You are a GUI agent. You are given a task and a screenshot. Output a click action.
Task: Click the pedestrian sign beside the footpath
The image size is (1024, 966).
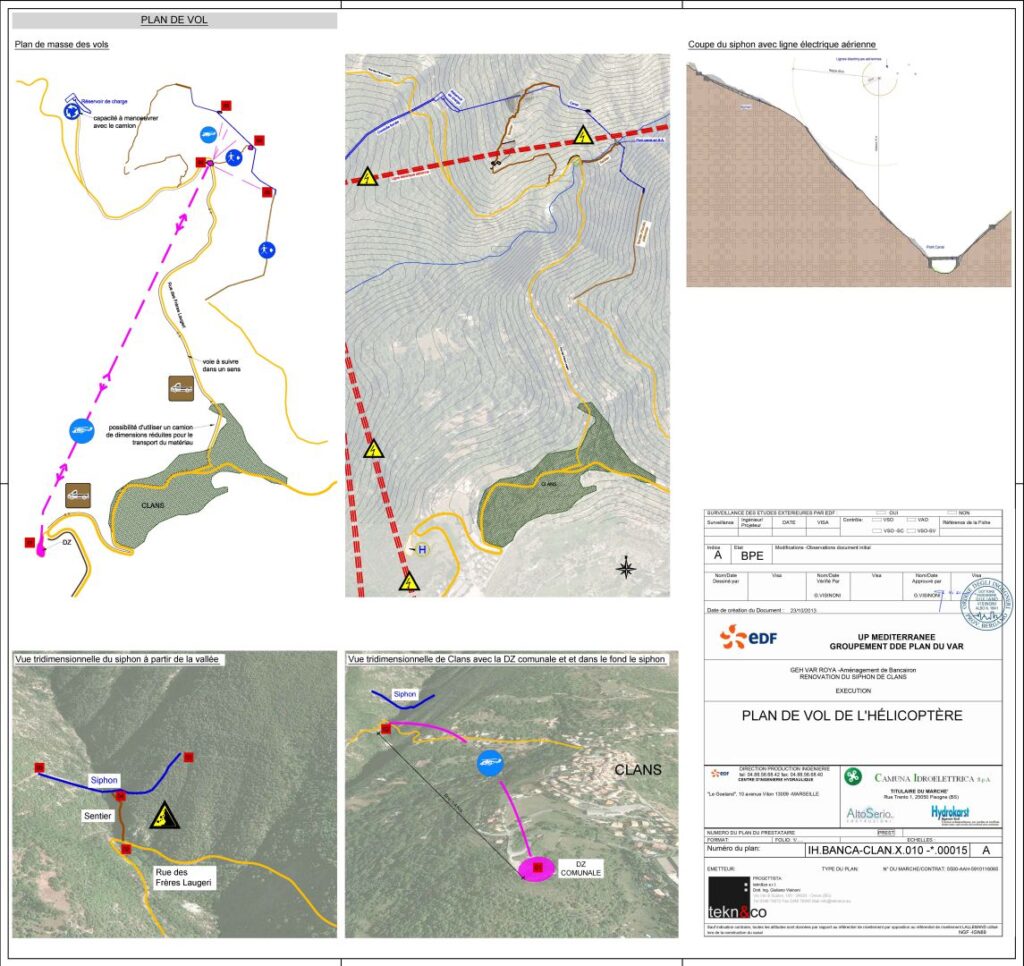point(266,250)
